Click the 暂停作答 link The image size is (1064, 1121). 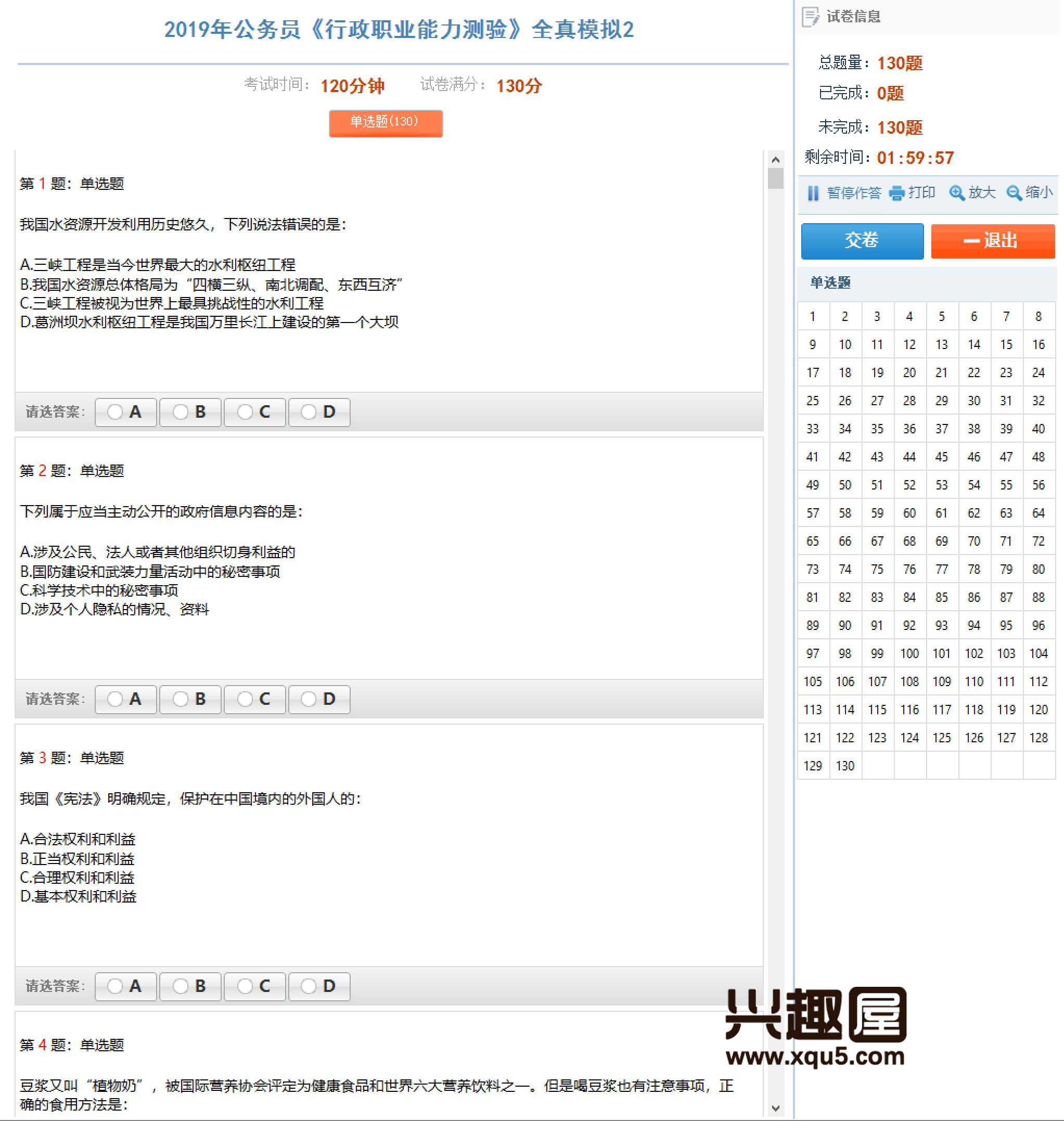click(854, 194)
